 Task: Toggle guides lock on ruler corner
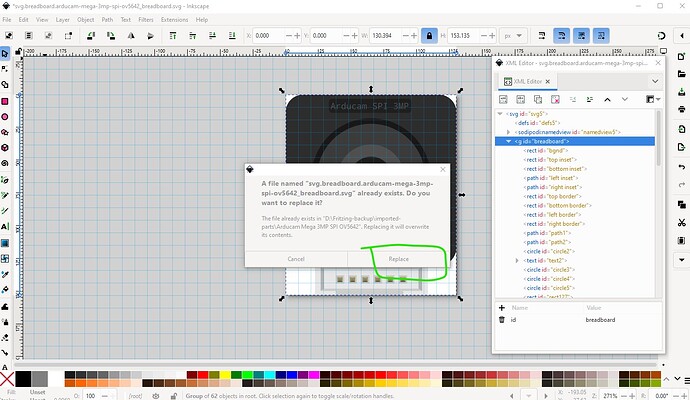pyautogui.click(x=18, y=51)
